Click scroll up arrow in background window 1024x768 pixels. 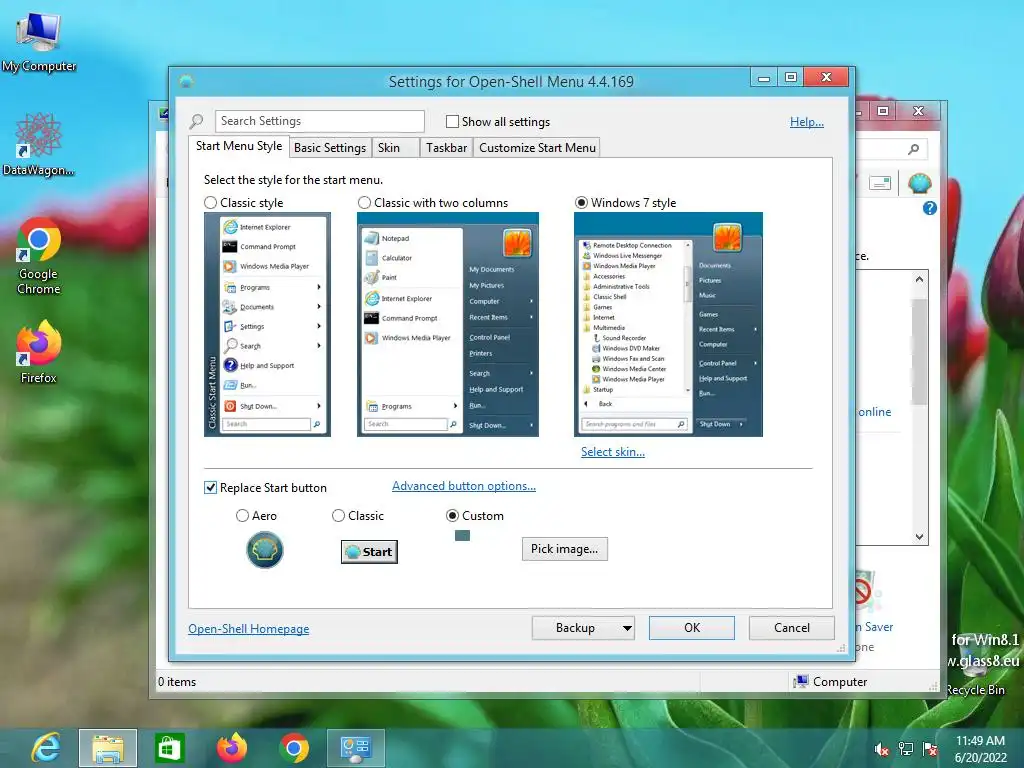click(x=920, y=280)
